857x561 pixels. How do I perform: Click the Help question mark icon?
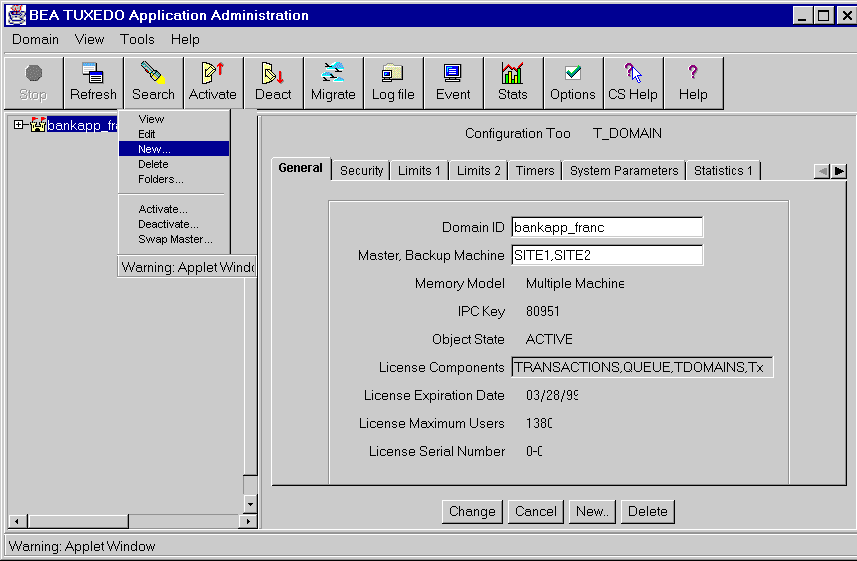[693, 83]
